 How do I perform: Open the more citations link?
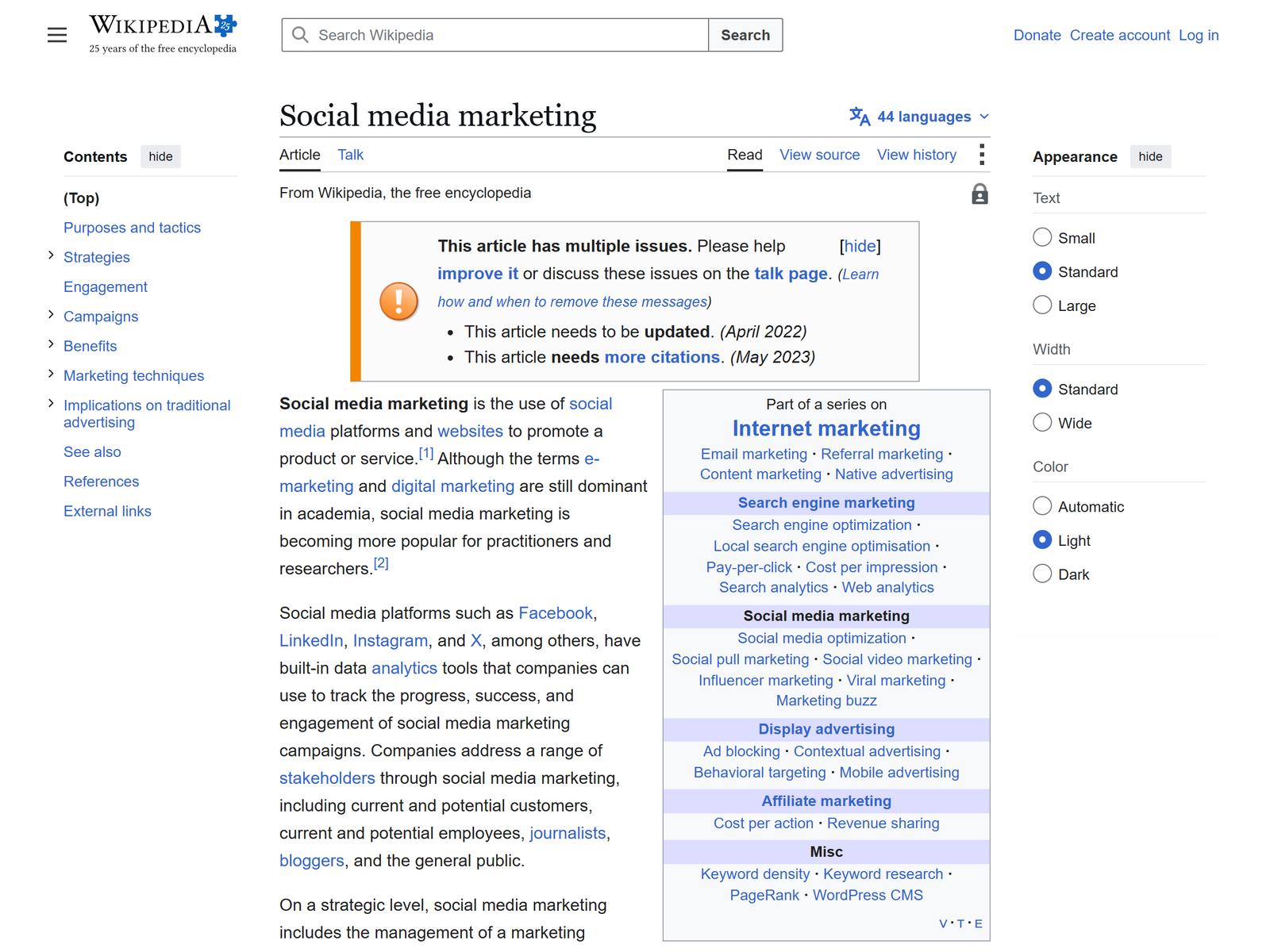(662, 357)
